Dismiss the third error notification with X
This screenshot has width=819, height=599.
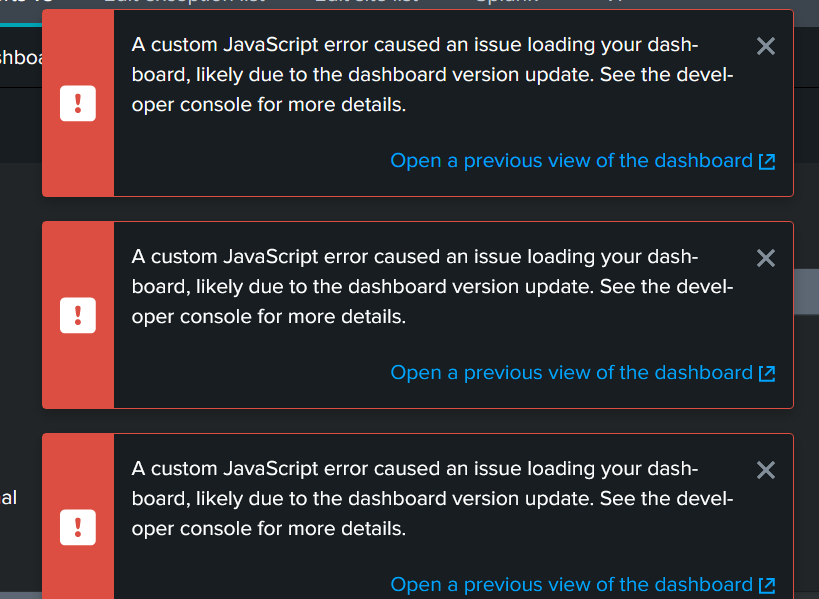click(x=766, y=470)
